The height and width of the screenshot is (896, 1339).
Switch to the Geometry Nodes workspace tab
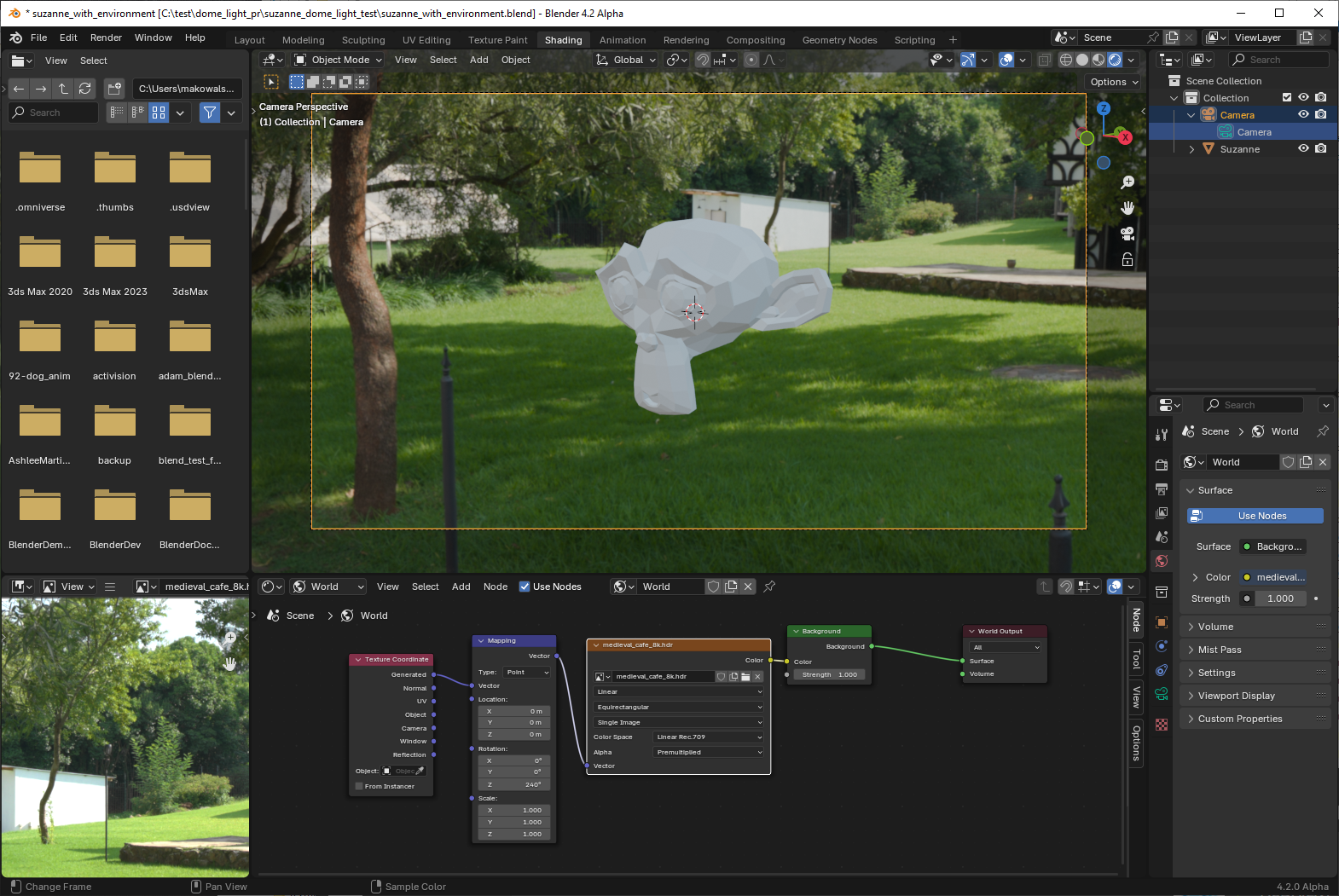click(x=839, y=40)
